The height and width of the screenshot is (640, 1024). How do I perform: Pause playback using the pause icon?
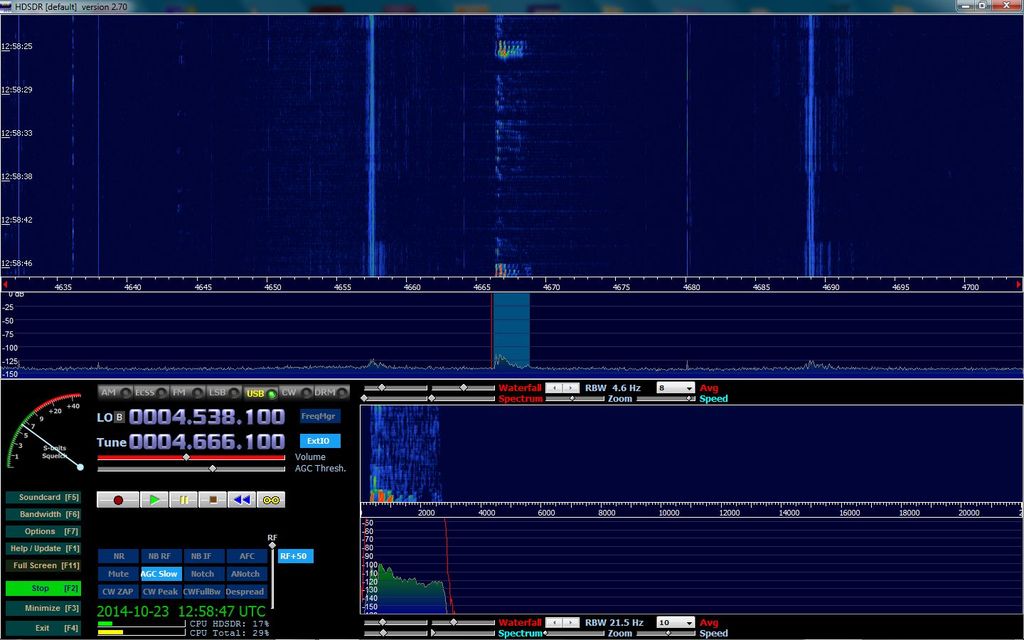click(183, 499)
